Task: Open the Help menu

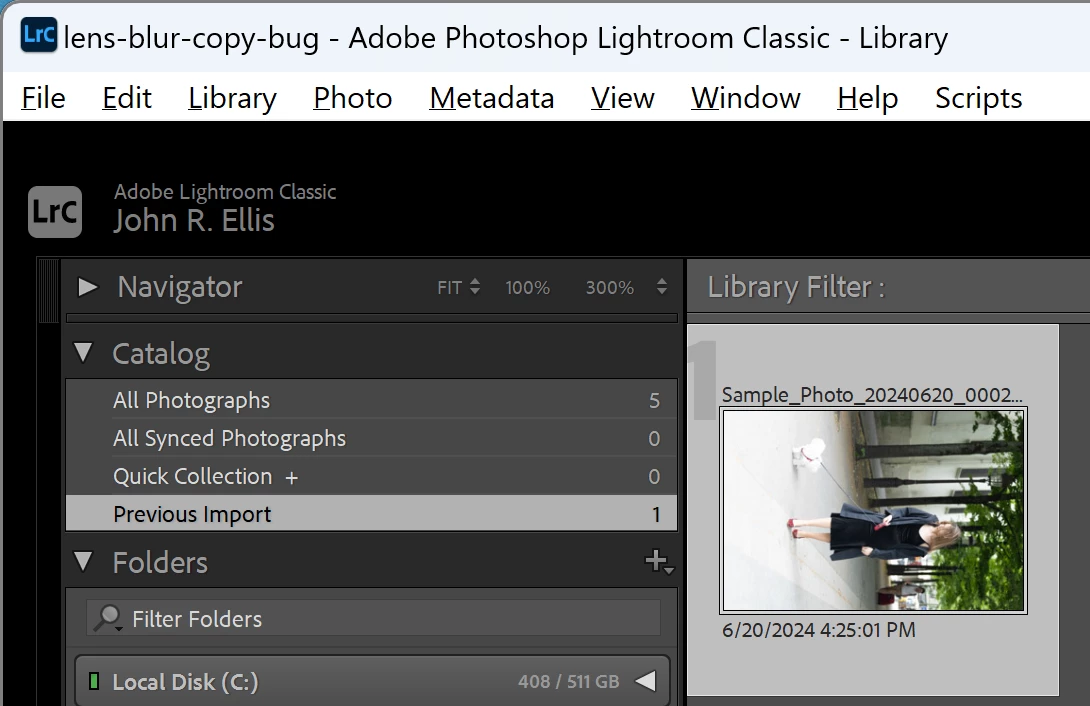Action: tap(867, 98)
